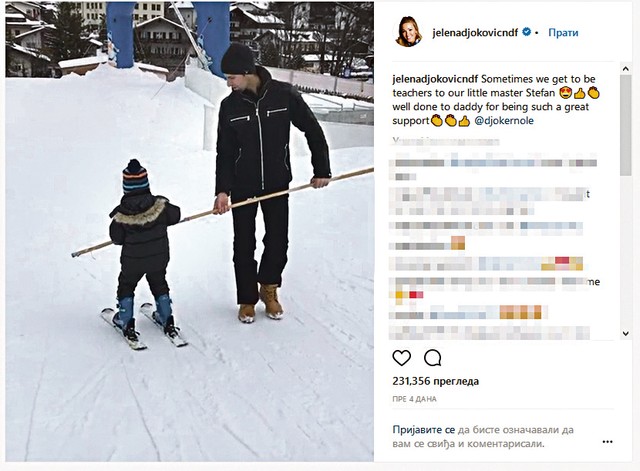The image size is (640, 471).
Task: Click the verified badge next to username
Action: 527,32
